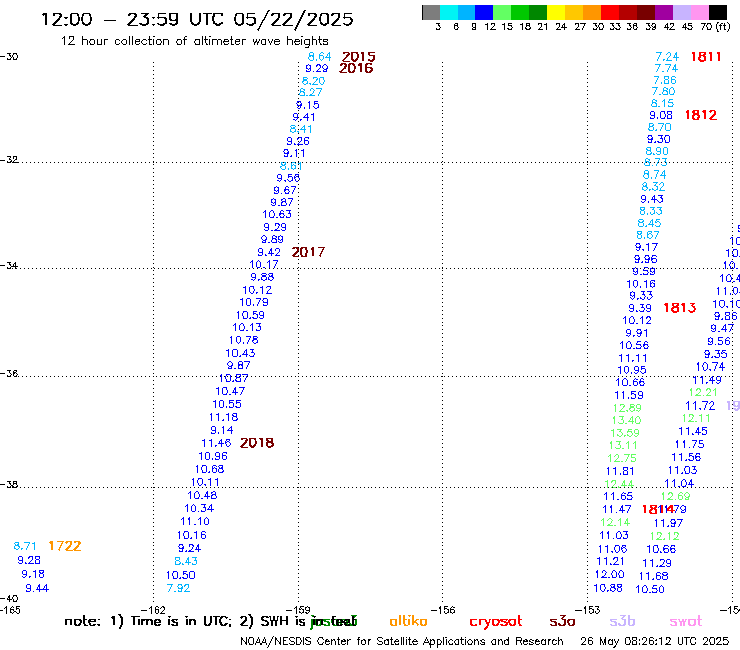Select the 's3b' satellite legend label
Viewport: 740px width, 650px height.
tap(622, 621)
